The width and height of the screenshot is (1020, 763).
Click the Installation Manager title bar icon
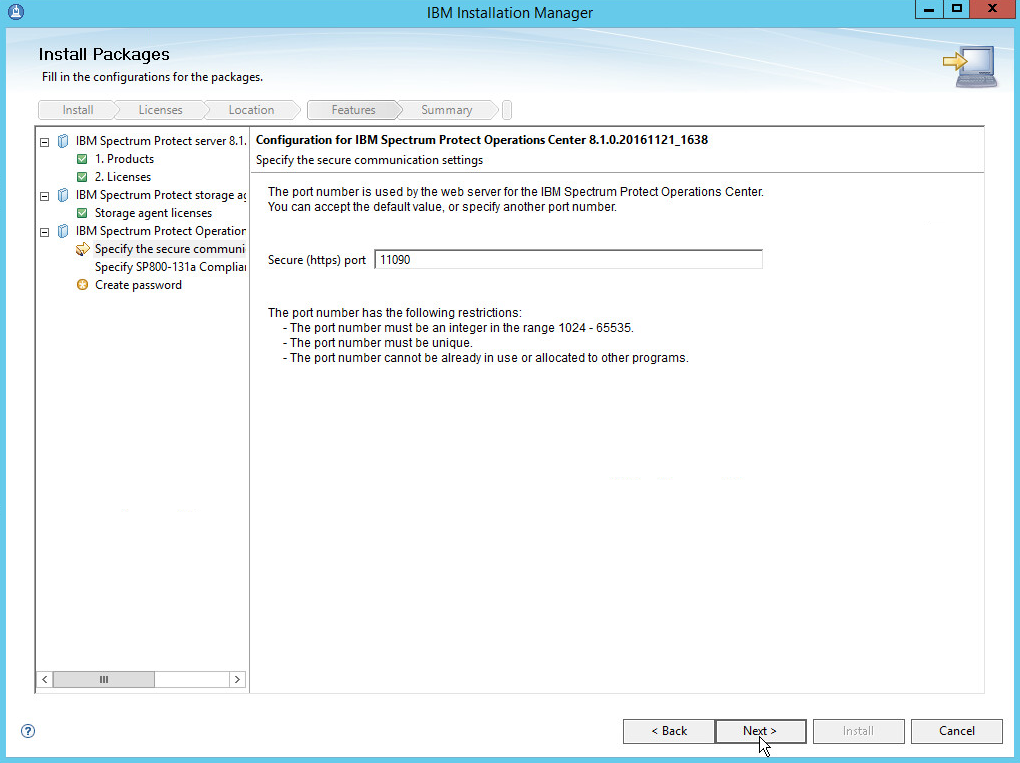coord(15,12)
